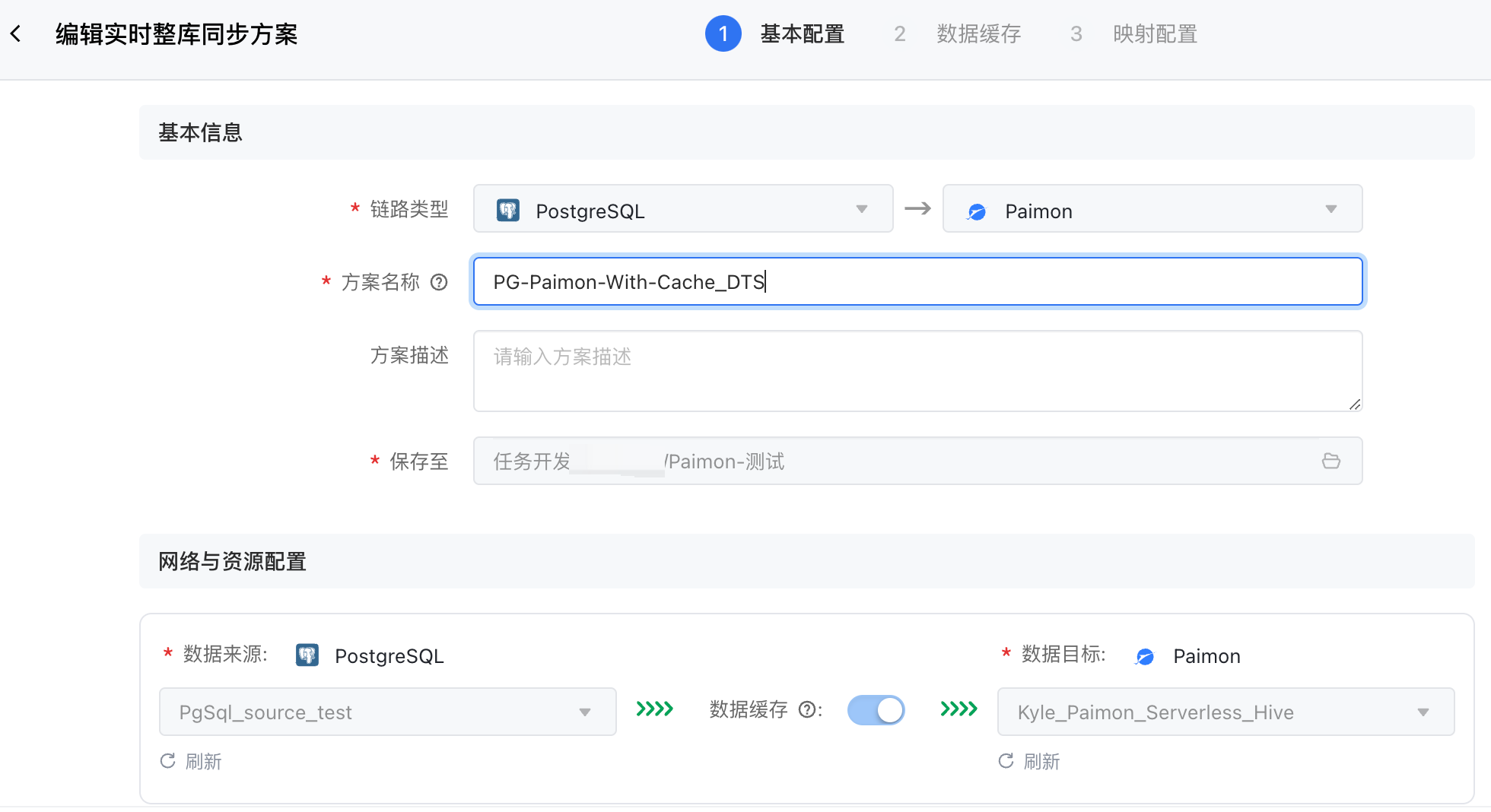The image size is (1491, 812).
Task: Click Paimon logo icon in 链路类型
Action: (977, 211)
